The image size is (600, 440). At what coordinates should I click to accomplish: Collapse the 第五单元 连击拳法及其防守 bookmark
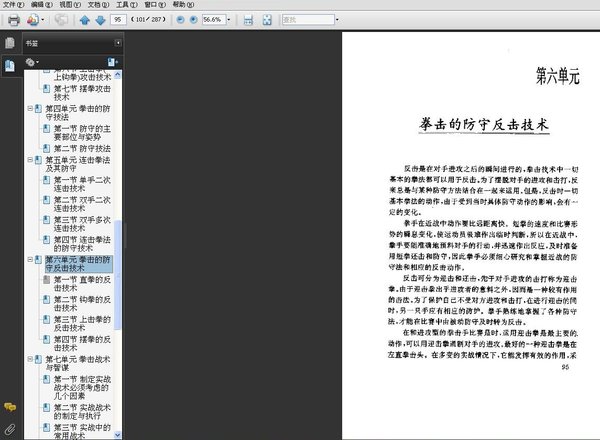[30, 160]
